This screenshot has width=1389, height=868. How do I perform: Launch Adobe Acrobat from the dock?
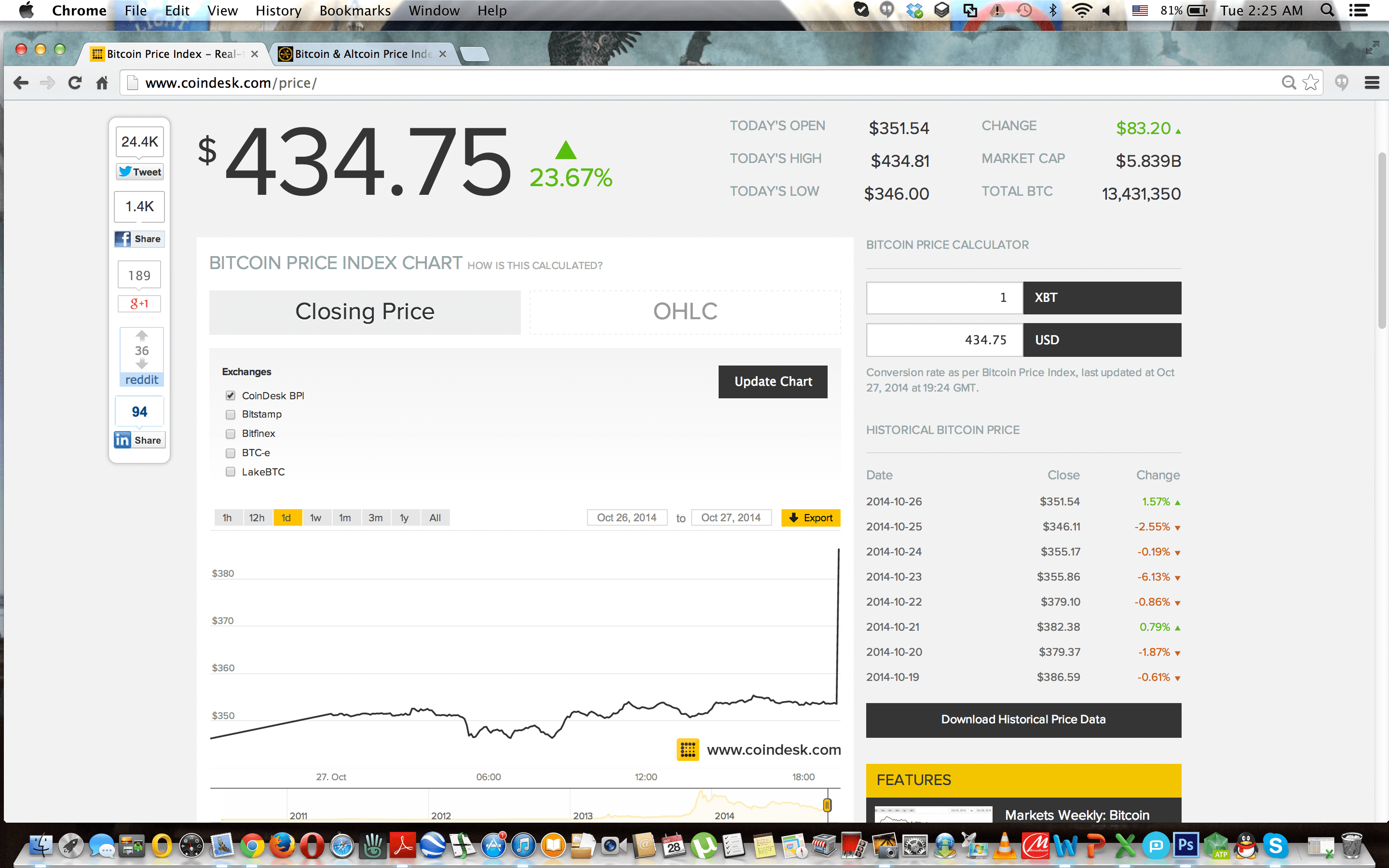(x=403, y=846)
